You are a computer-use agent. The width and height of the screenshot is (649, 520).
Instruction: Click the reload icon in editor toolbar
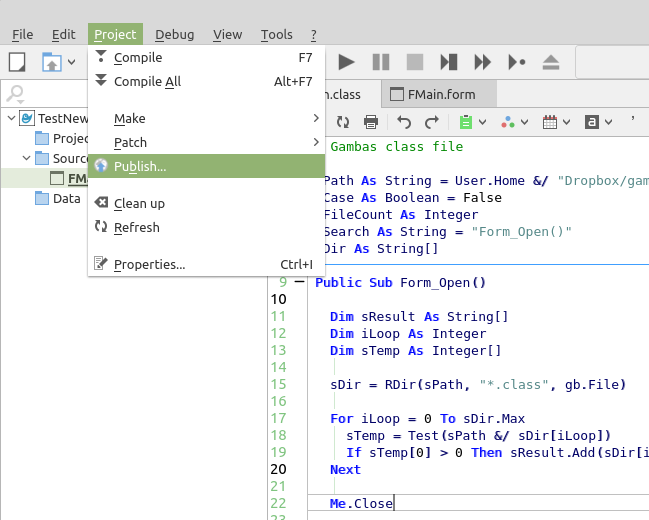[343, 122]
